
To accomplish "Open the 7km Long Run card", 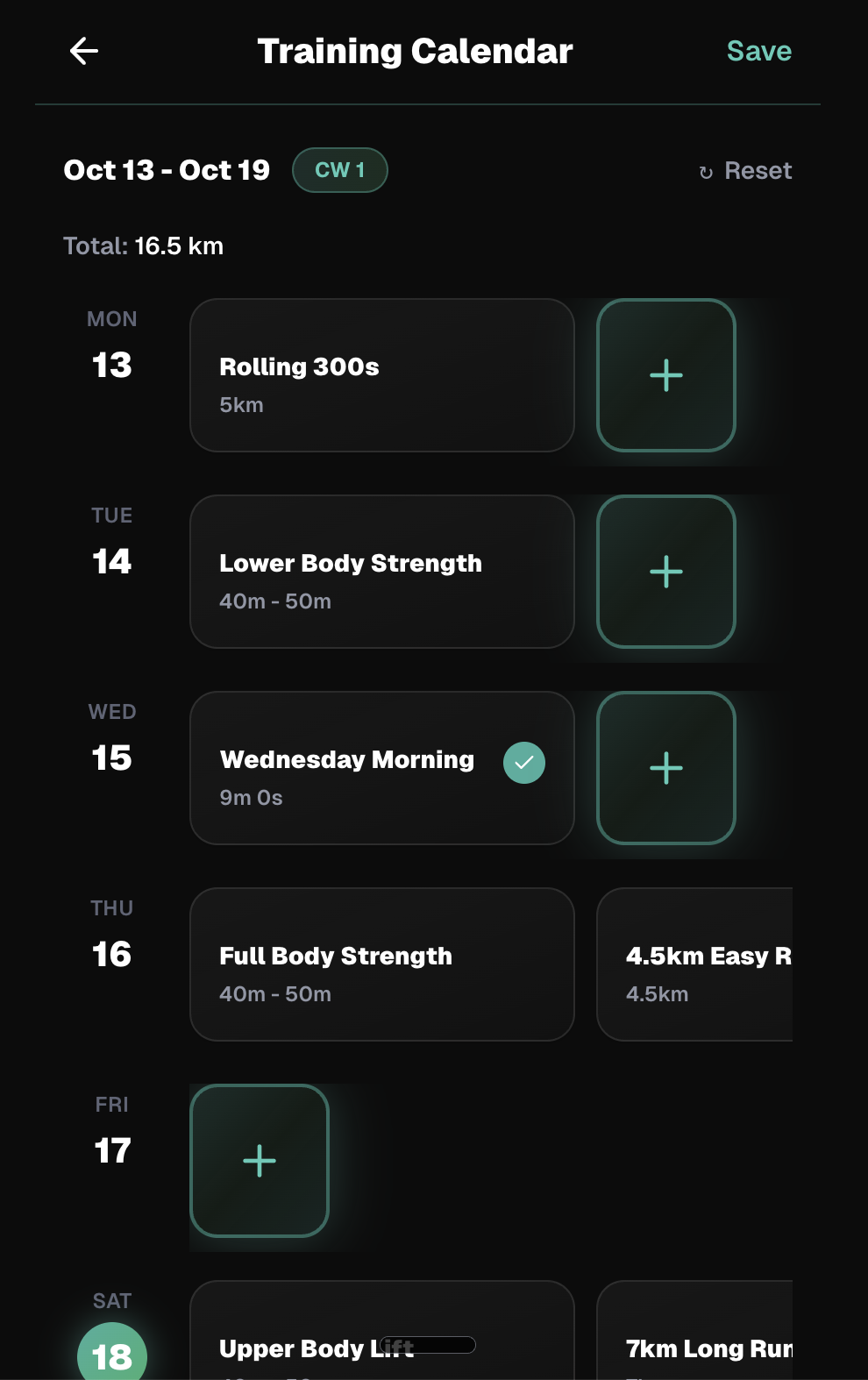I will [x=694, y=1341].
